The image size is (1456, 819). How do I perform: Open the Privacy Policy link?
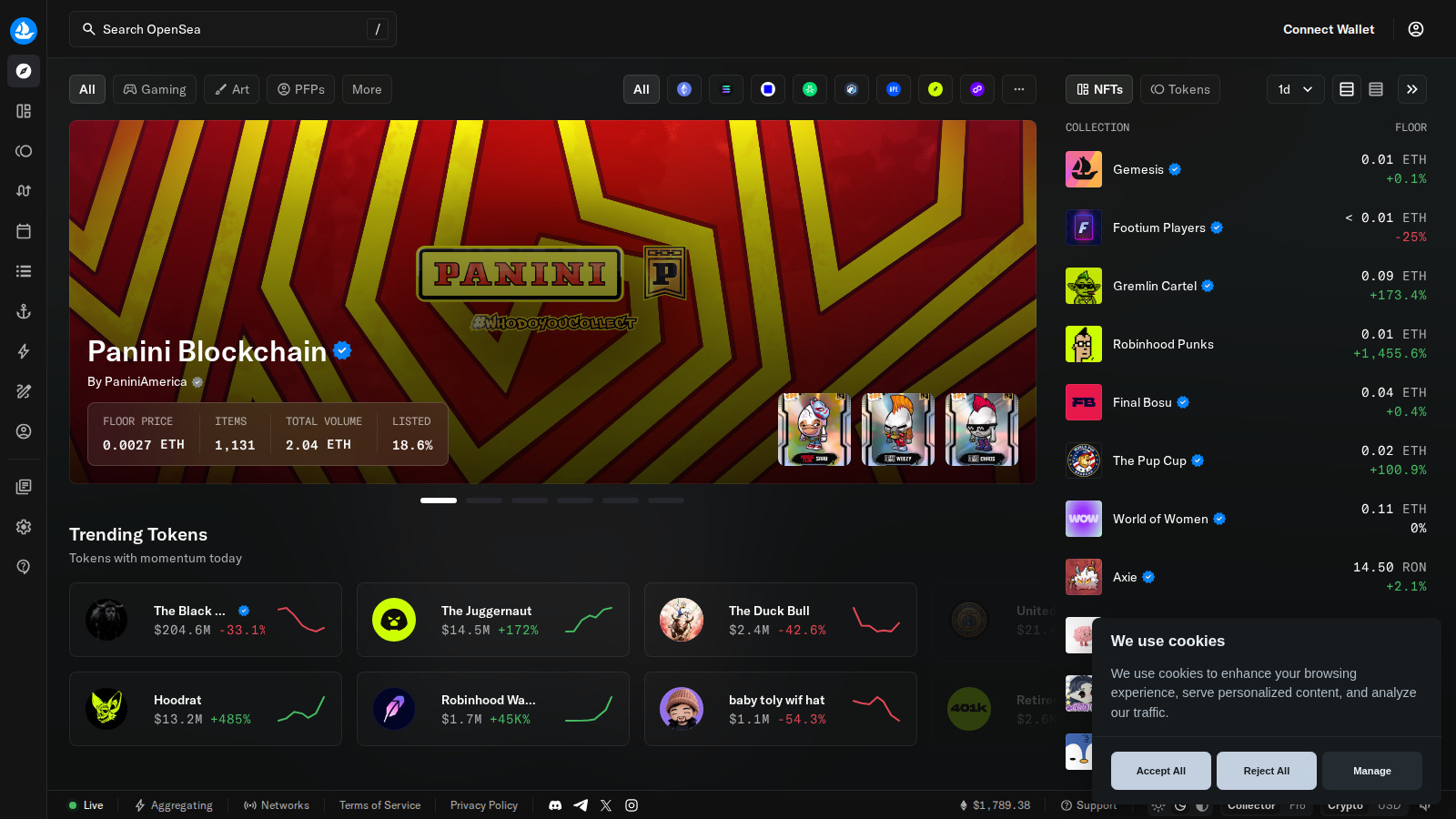484,805
